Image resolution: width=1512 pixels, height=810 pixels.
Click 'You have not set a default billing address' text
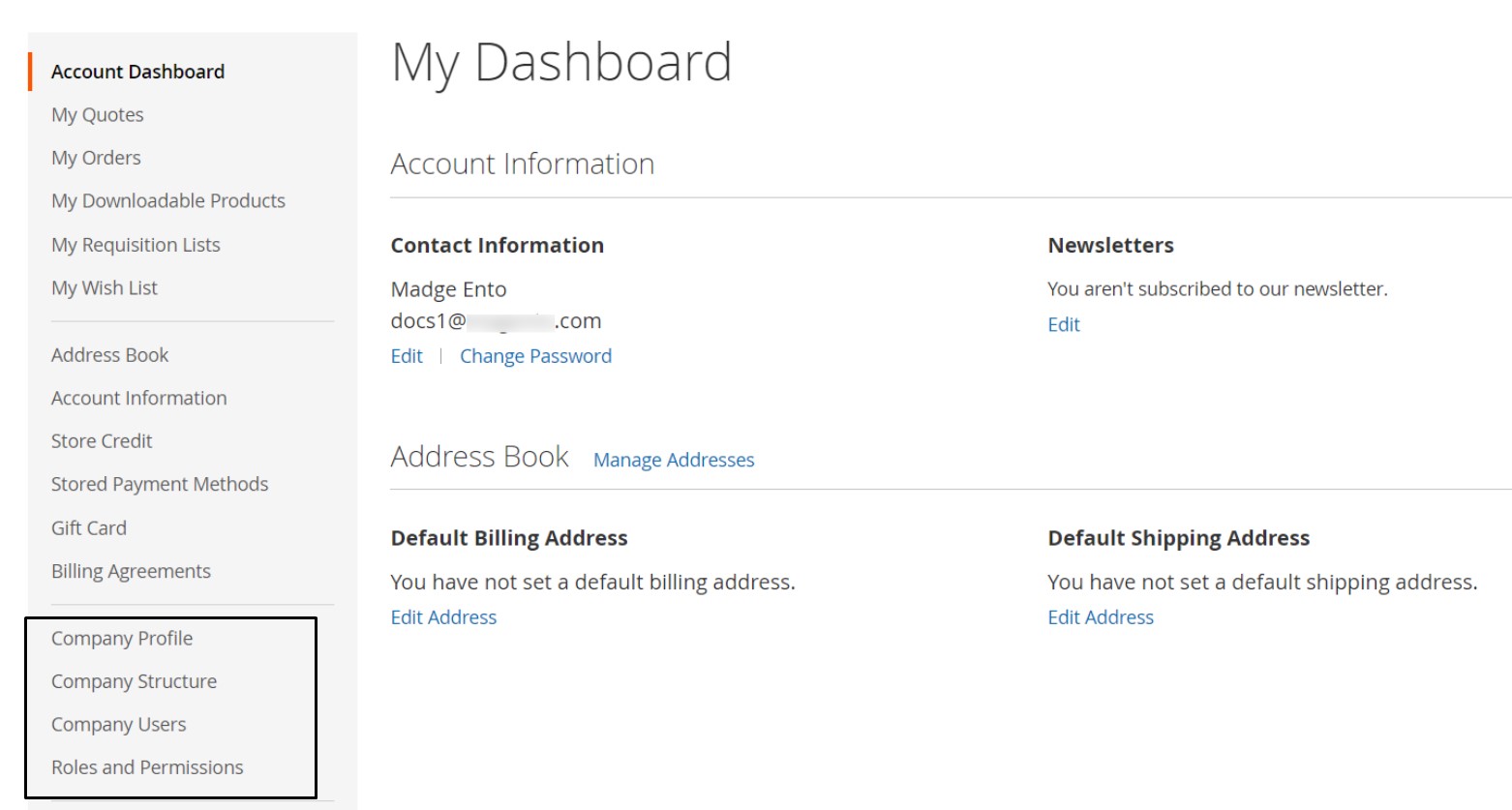pos(592,583)
